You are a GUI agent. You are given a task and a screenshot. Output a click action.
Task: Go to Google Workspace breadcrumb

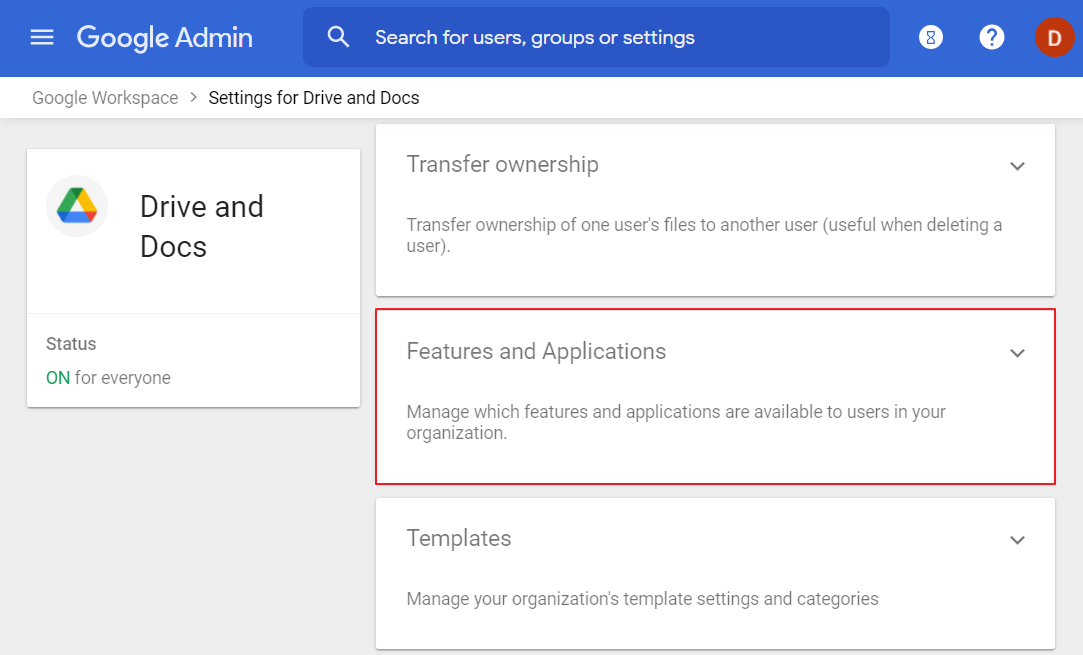click(x=105, y=98)
